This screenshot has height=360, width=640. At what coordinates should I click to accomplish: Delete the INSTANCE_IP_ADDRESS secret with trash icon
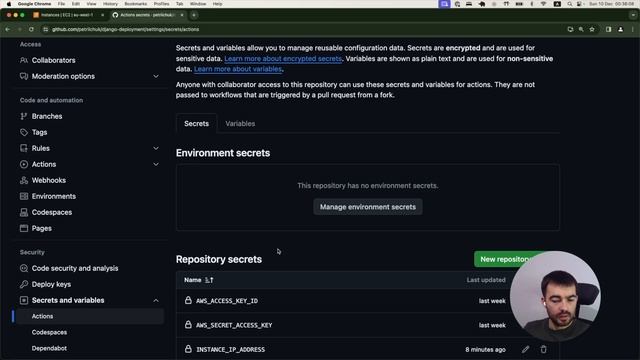click(x=543, y=349)
